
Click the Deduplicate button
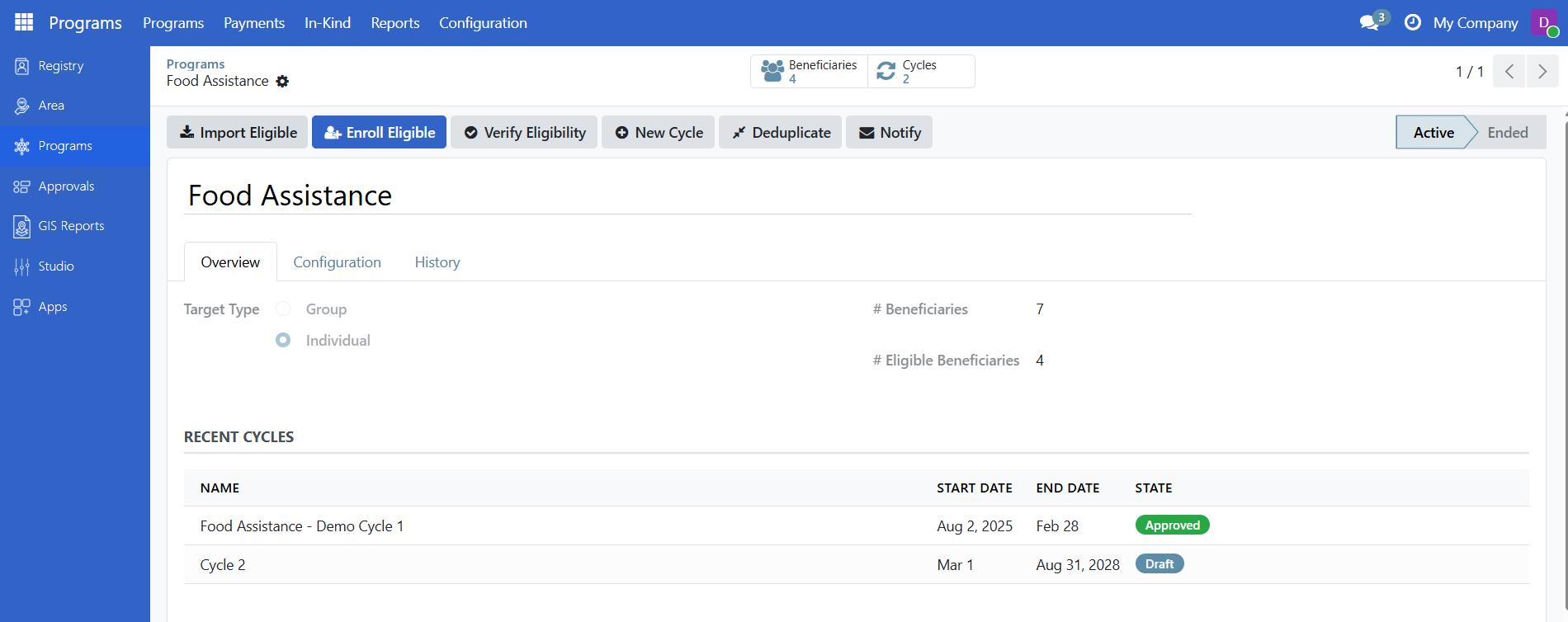(x=781, y=132)
